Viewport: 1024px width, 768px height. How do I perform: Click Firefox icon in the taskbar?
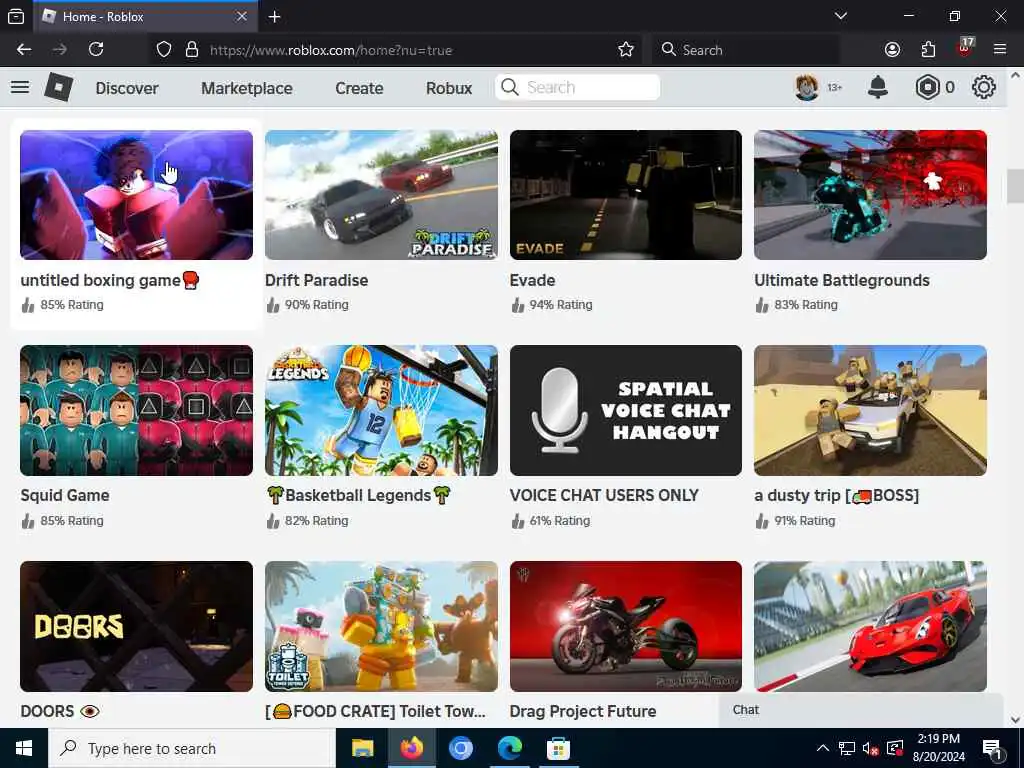(x=411, y=748)
